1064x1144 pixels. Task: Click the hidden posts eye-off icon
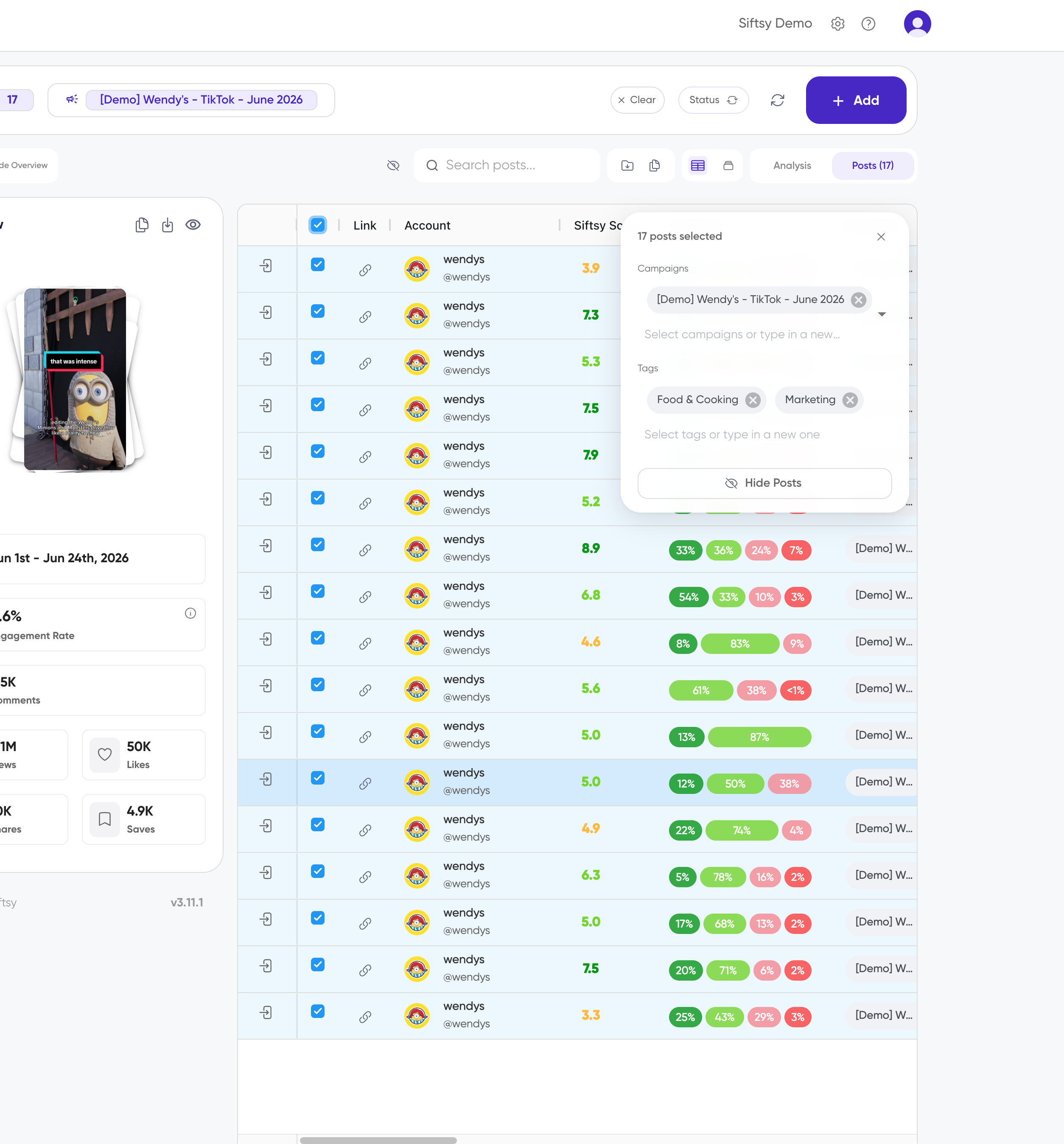[x=393, y=166]
